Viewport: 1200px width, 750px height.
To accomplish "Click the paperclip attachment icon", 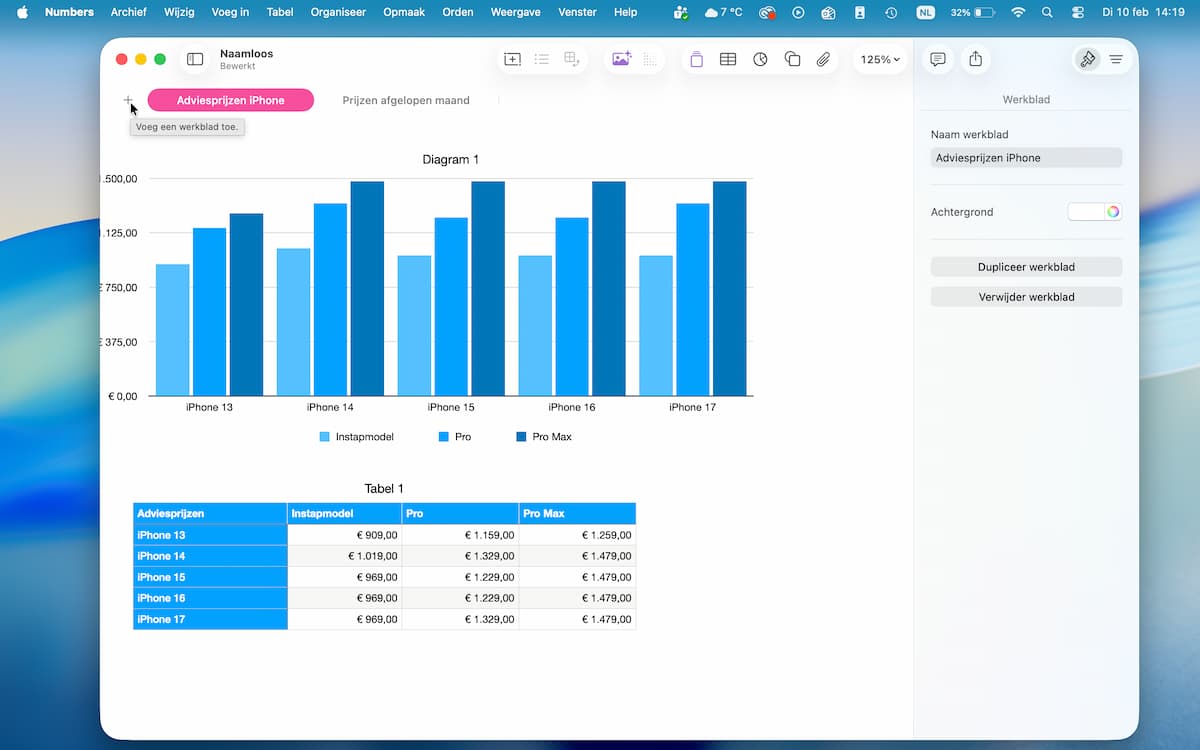I will [x=823, y=60].
